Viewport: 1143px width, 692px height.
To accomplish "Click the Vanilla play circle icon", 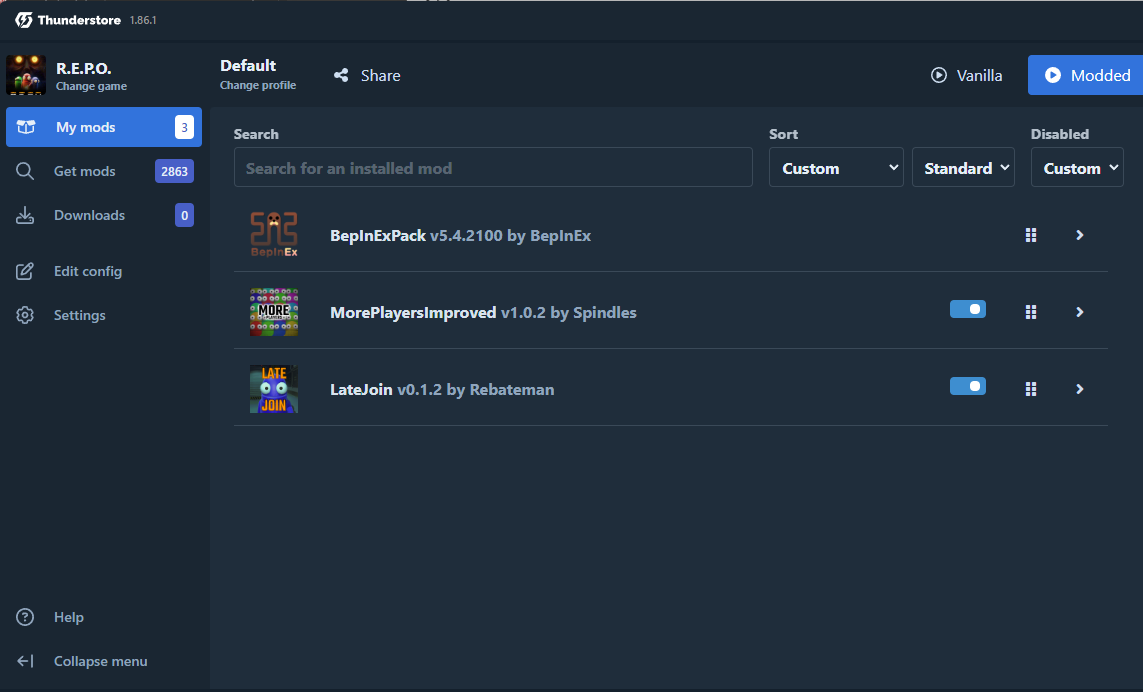I will (939, 75).
